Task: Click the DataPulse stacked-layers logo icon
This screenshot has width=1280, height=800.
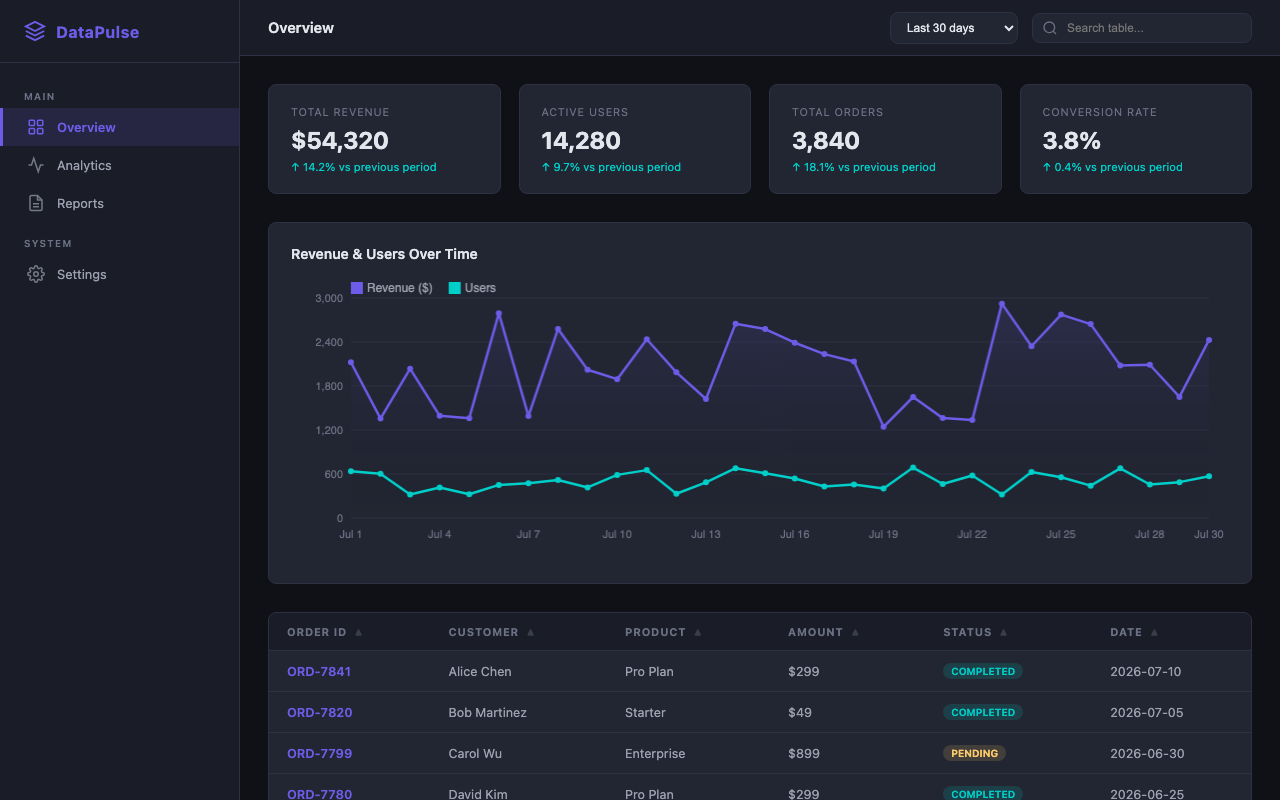Action: 35,32
